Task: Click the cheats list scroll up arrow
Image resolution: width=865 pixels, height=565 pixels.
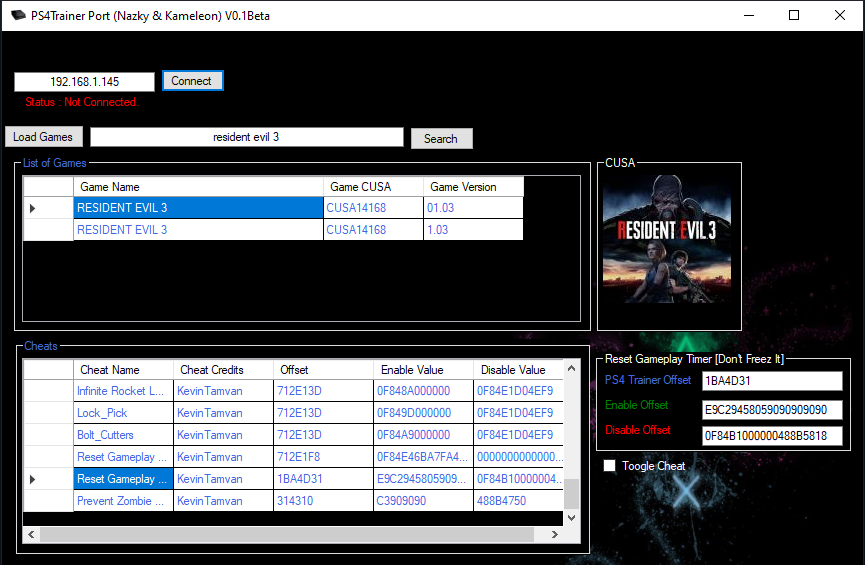Action: 572,368
